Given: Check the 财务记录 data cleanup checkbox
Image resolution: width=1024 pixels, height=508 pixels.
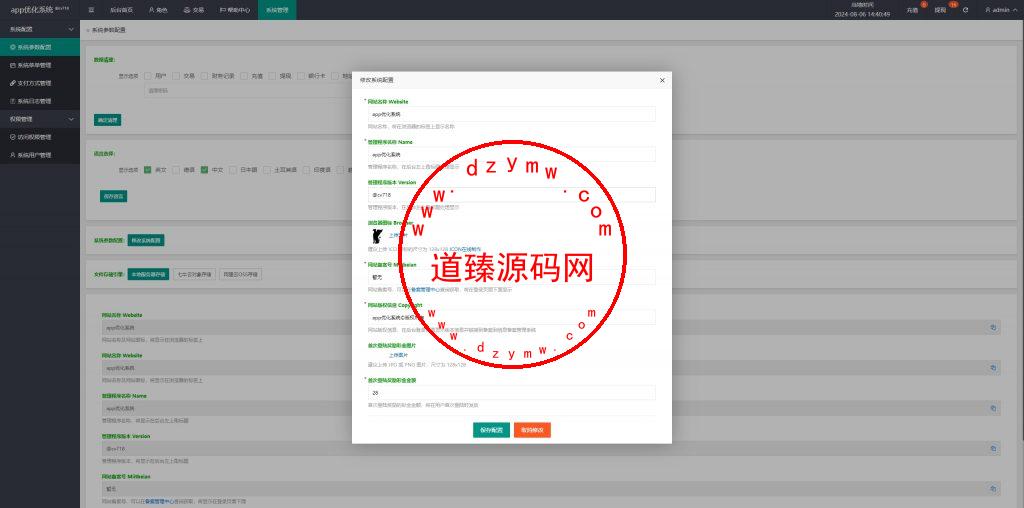Looking at the screenshot, I should tap(204, 76).
